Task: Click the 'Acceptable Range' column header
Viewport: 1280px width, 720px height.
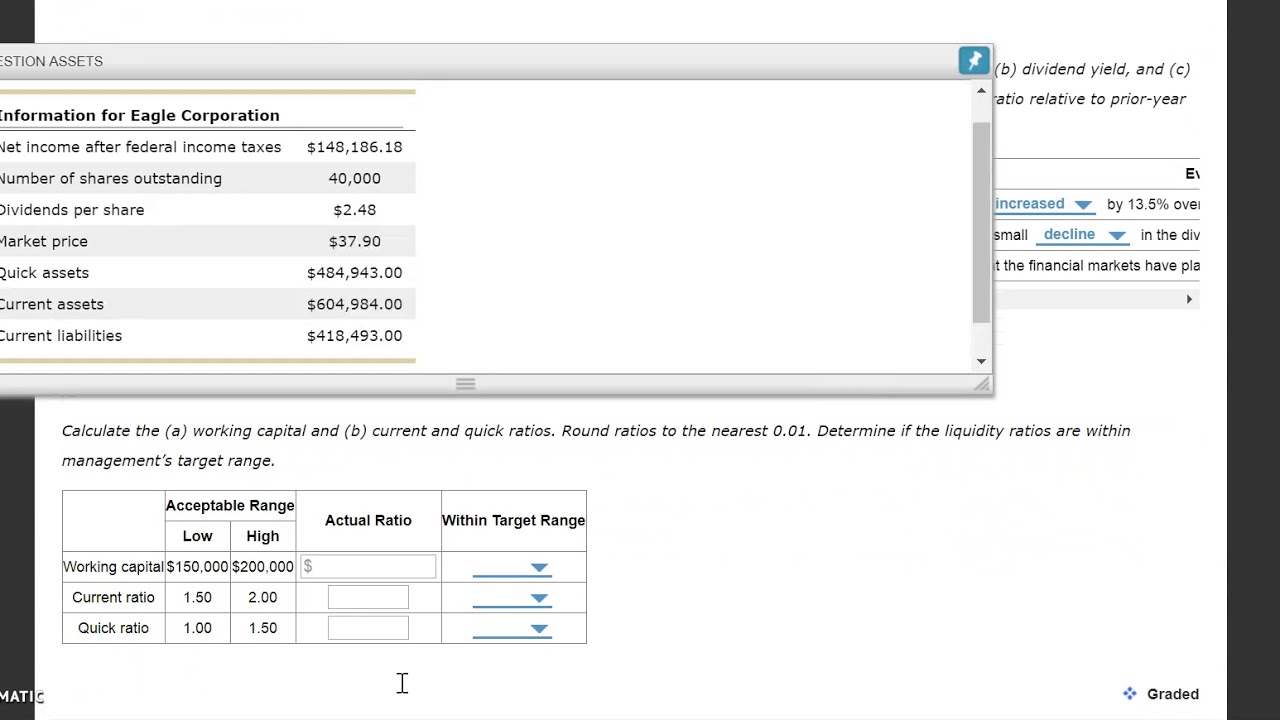Action: (x=230, y=506)
